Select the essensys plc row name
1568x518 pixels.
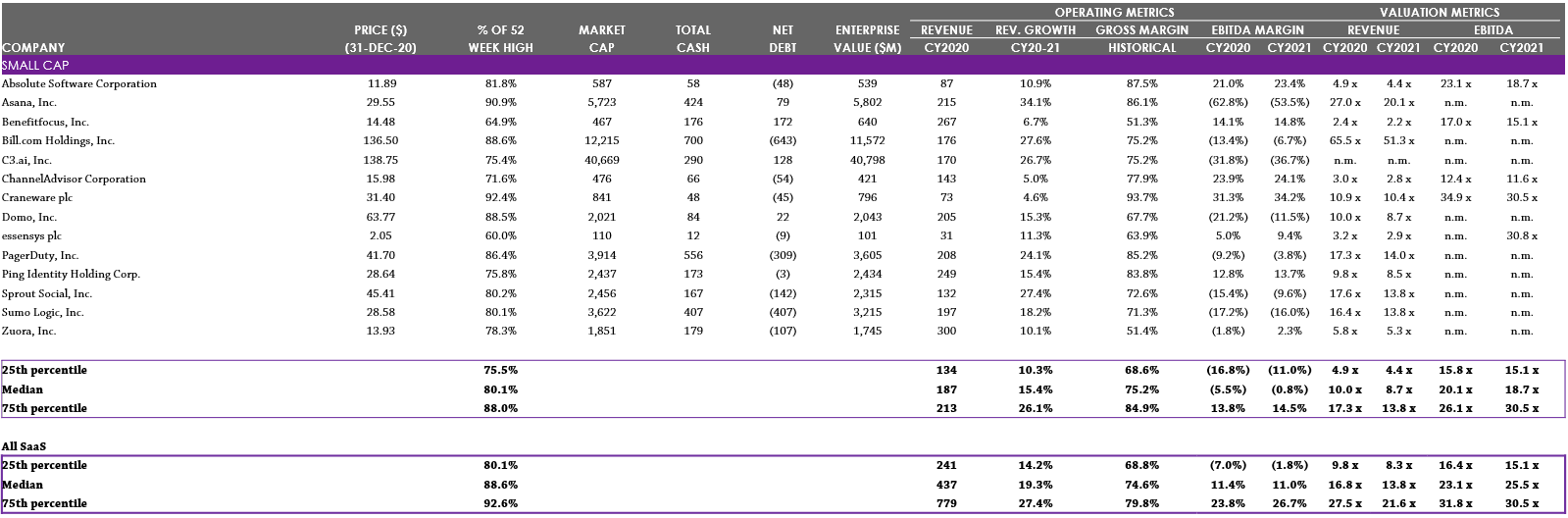click(x=33, y=236)
